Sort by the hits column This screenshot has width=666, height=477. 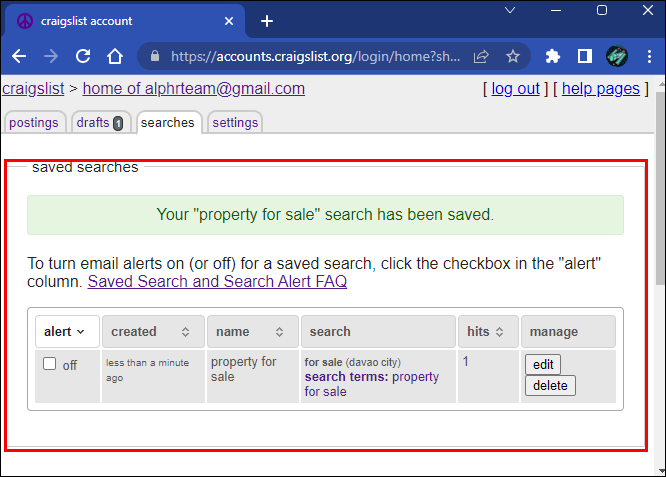click(488, 331)
